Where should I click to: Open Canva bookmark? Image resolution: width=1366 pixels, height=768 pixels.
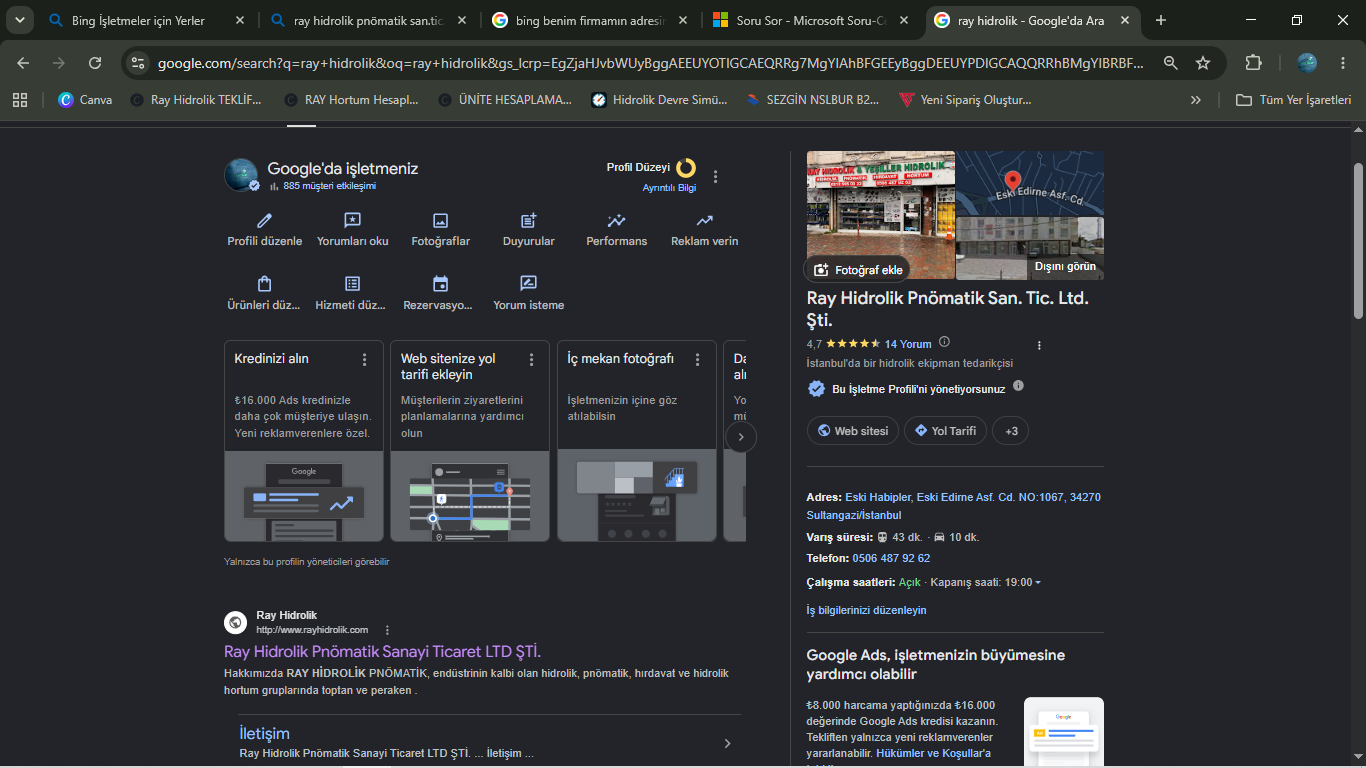pos(85,100)
